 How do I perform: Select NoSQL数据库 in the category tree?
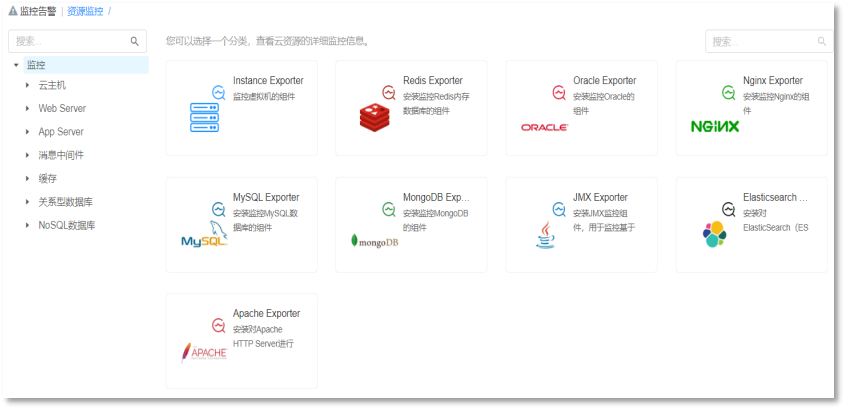(x=67, y=225)
